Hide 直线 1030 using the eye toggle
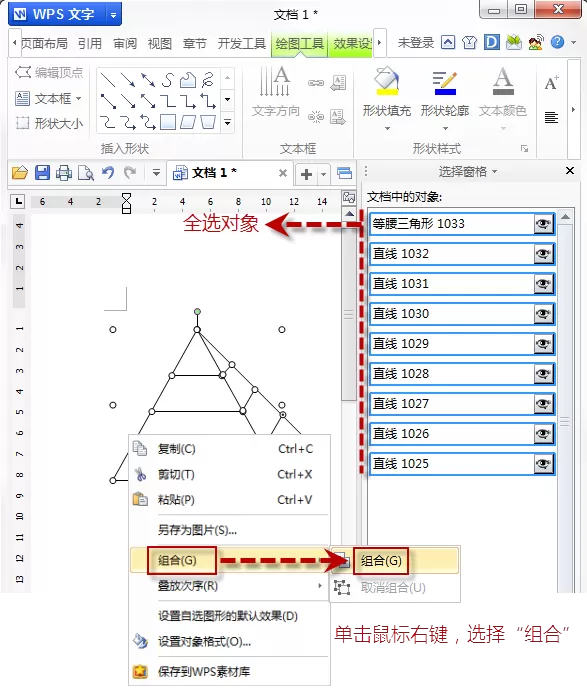Viewport: 587px width, 688px height. pos(543,314)
